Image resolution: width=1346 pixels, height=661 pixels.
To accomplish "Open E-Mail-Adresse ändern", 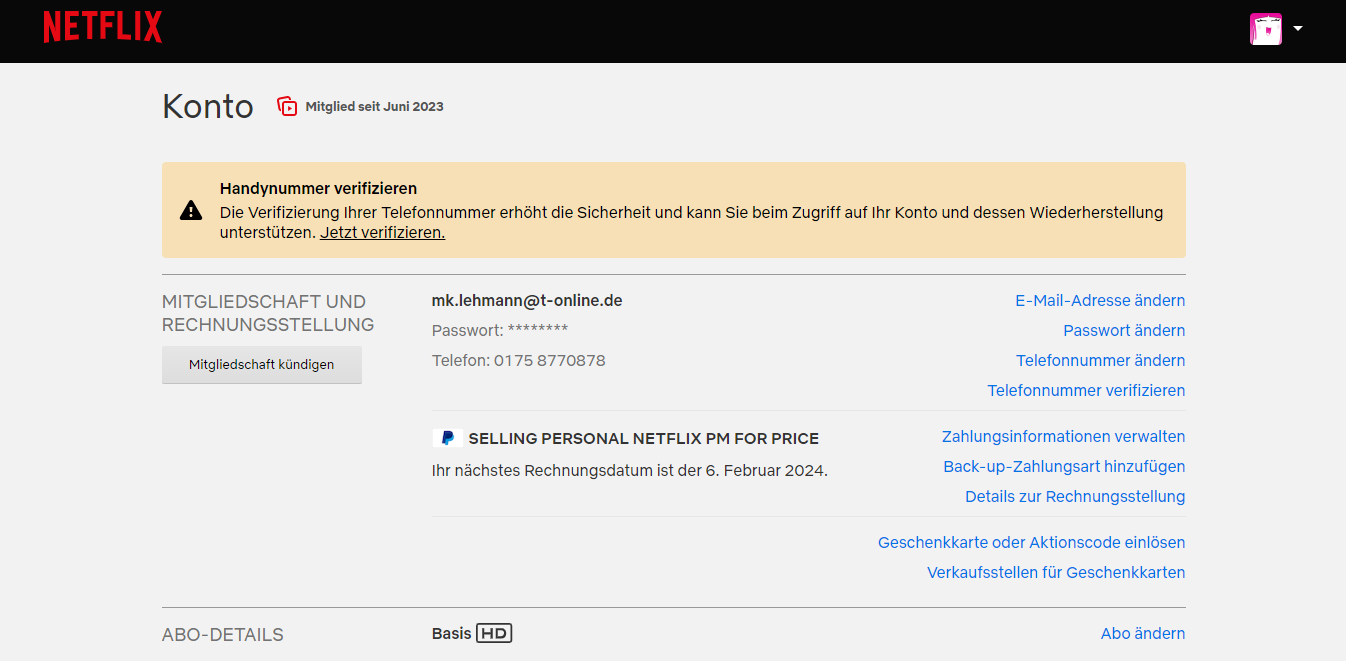I will tap(1100, 300).
